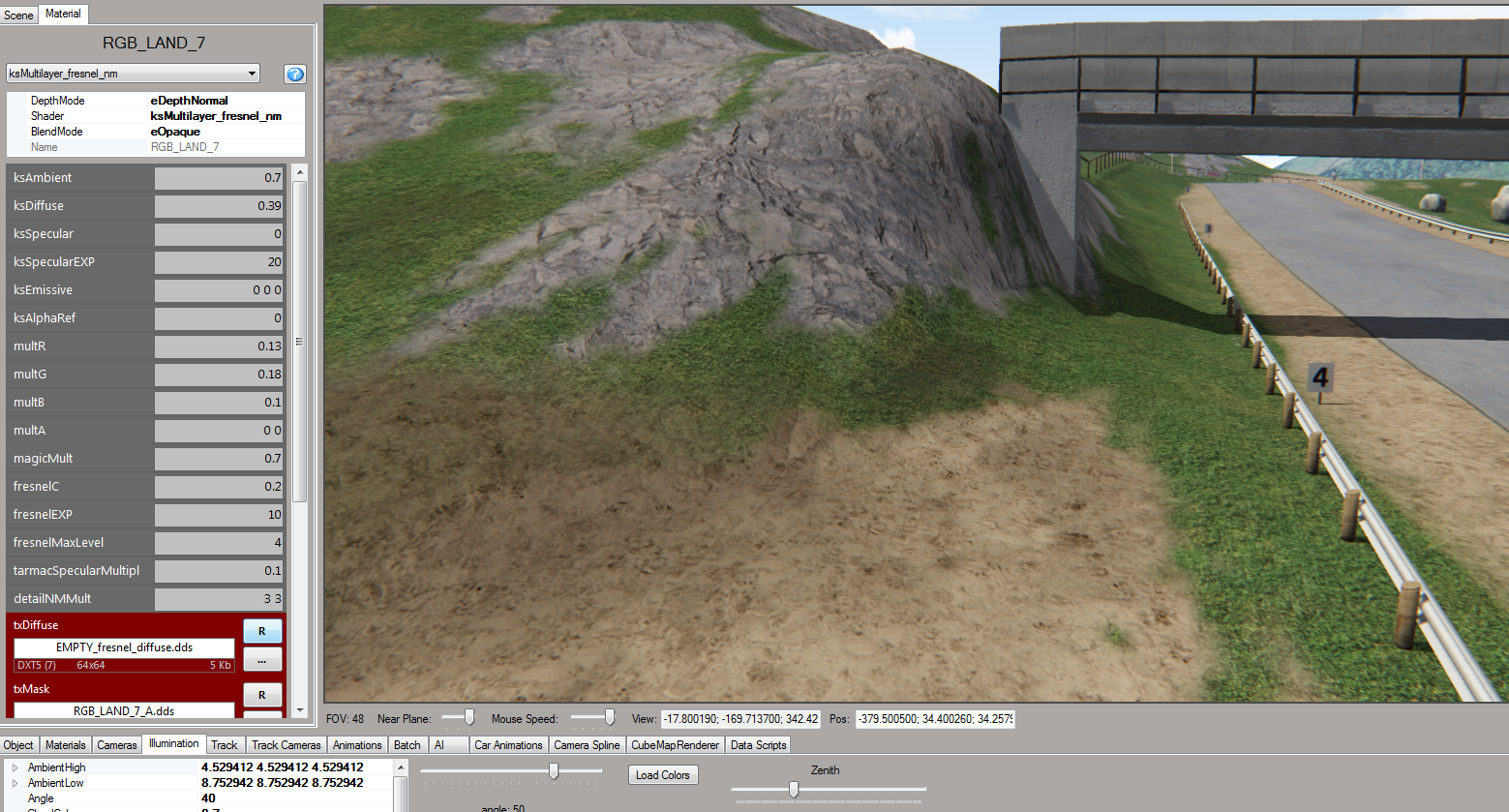1509x812 pixels.
Task: Click the multB value field
Action: click(219, 403)
